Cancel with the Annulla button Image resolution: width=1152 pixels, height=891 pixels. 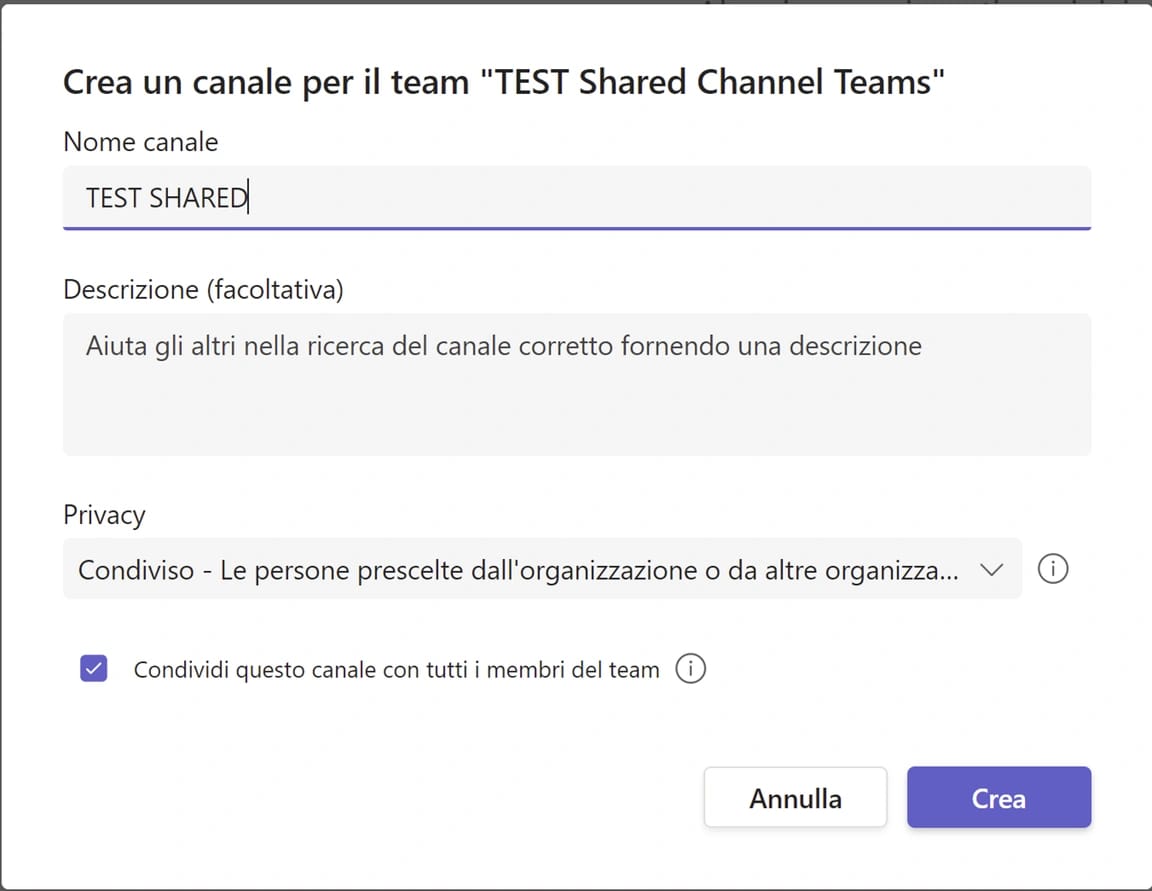795,797
